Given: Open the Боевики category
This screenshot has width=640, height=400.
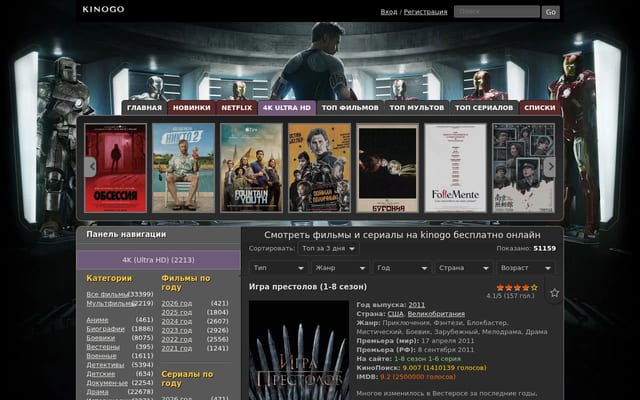Looking at the screenshot, I should [x=100, y=338].
